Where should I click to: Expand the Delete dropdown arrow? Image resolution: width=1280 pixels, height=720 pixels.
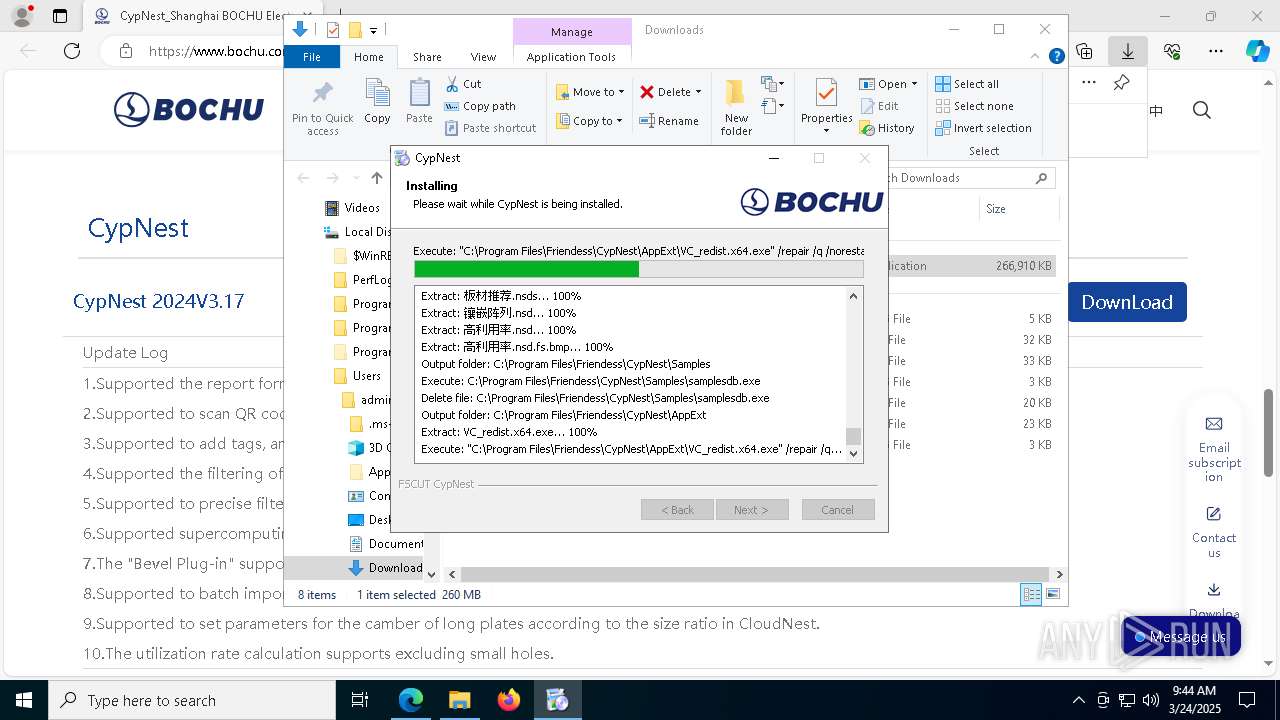coord(698,92)
